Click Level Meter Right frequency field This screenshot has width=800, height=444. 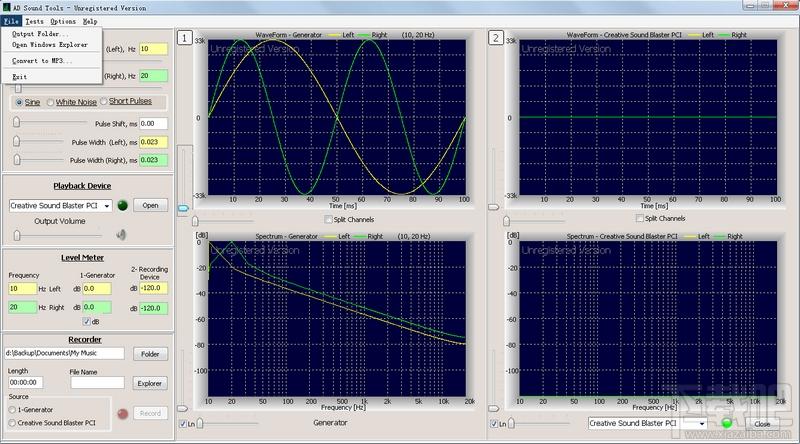tap(22, 307)
